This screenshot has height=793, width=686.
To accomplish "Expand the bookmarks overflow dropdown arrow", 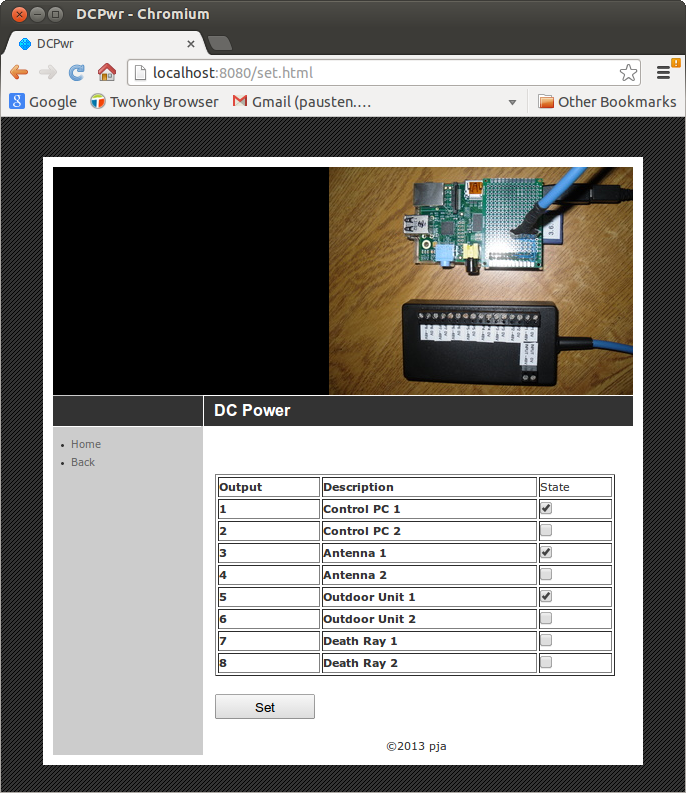I will (513, 102).
